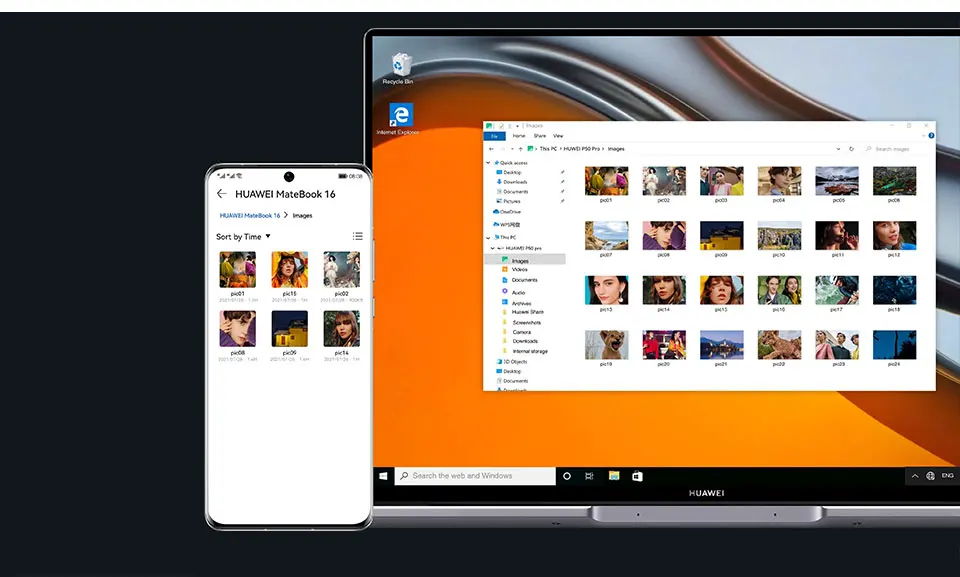Open Microsoft Store from the taskbar
The width and height of the screenshot is (960, 577).
(637, 476)
